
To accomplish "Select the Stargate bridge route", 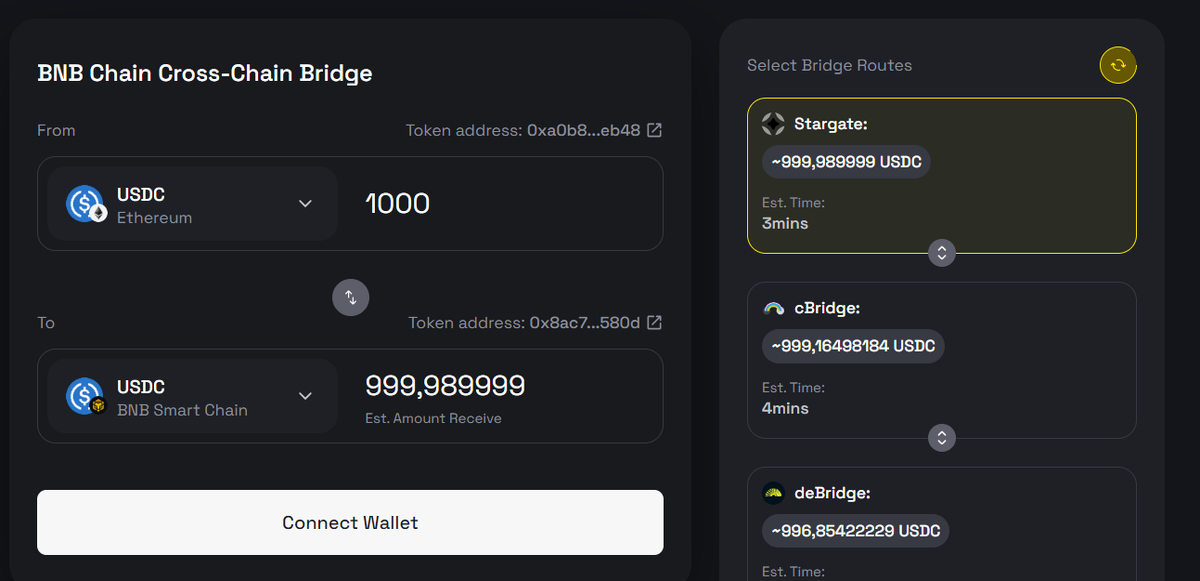I will click(x=941, y=175).
